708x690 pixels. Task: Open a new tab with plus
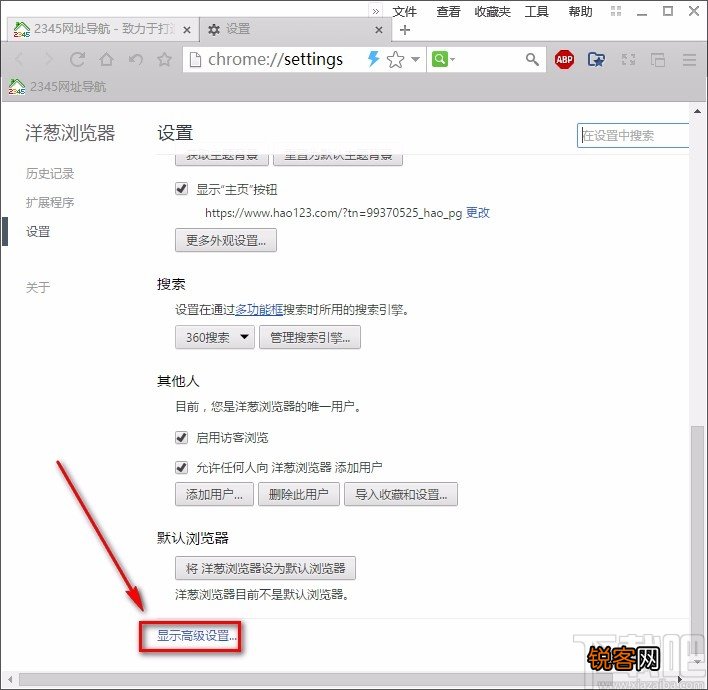[405, 30]
